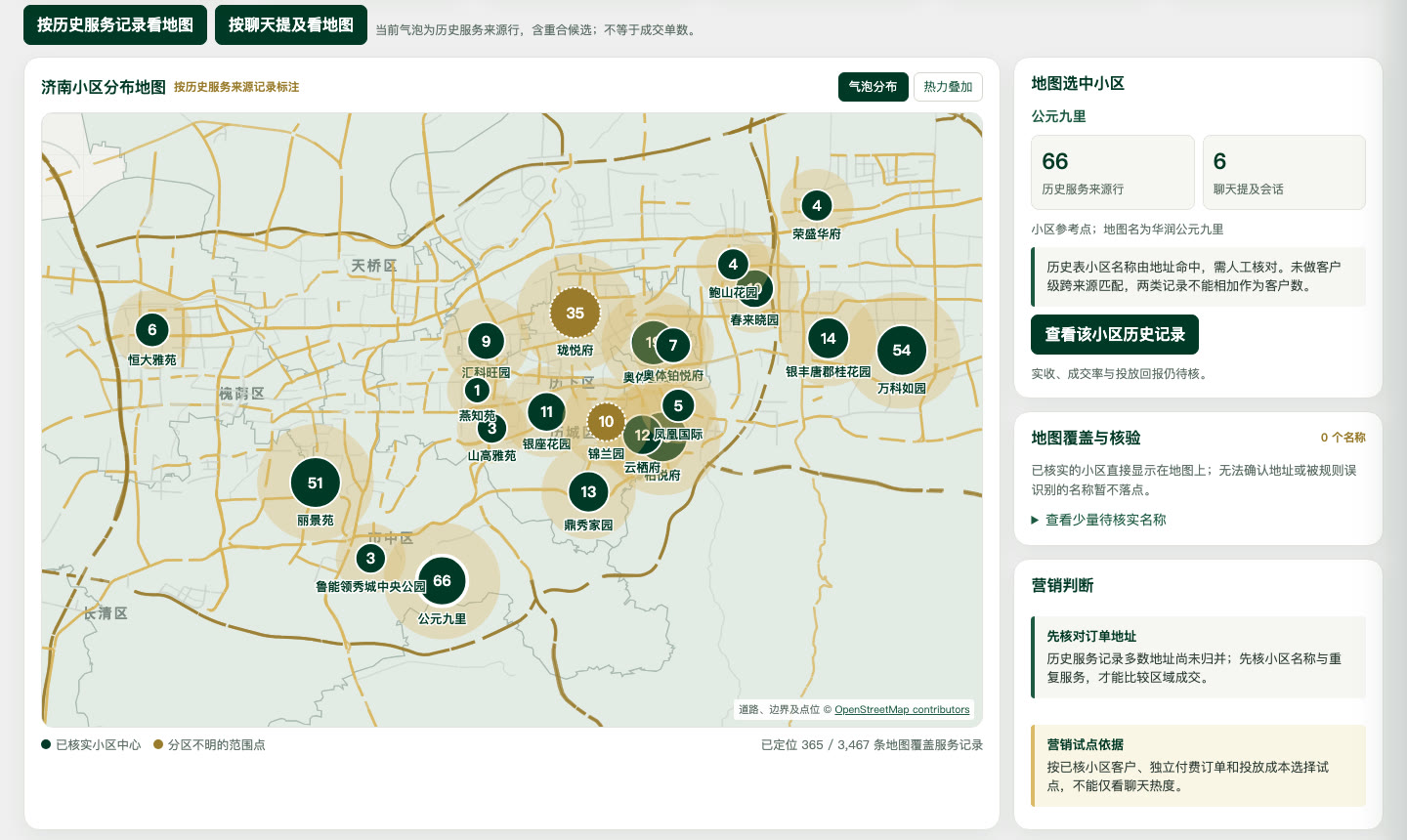
Task: Click the 公元九里 bubble showing 66
Action: tap(442, 581)
